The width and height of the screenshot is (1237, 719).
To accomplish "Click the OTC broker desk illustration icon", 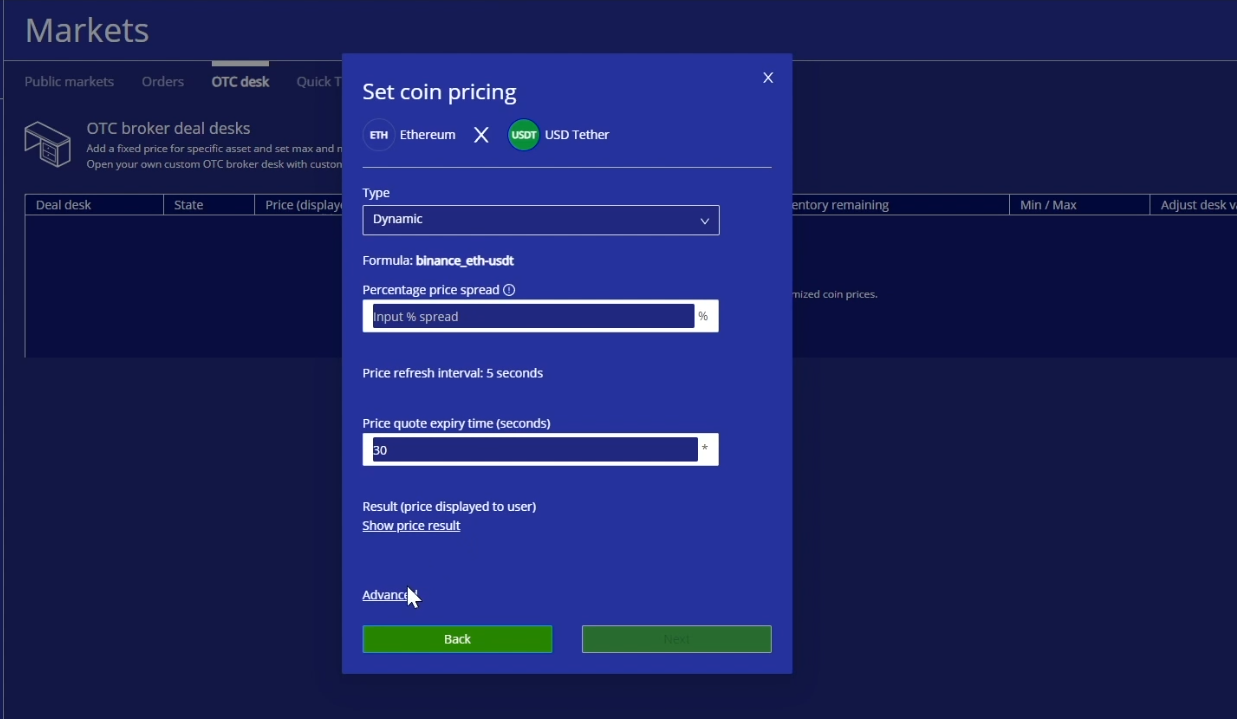I will [48, 144].
